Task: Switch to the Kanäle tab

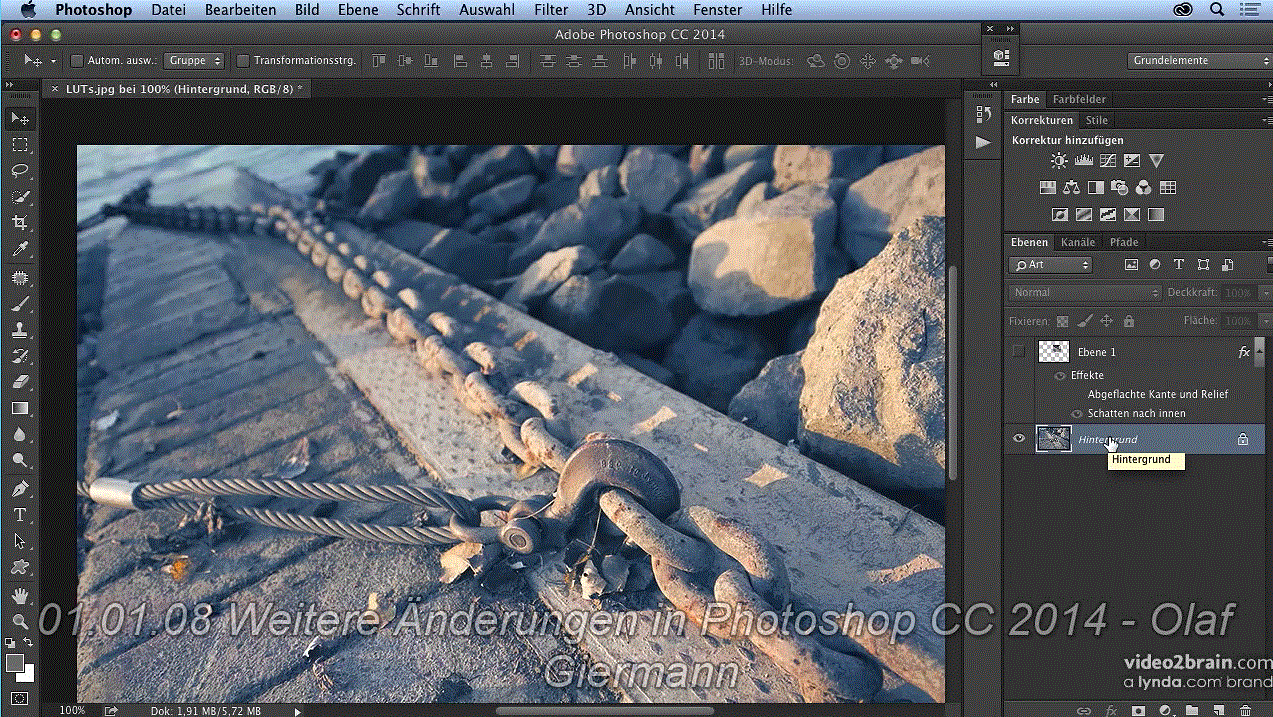Action: click(x=1078, y=242)
